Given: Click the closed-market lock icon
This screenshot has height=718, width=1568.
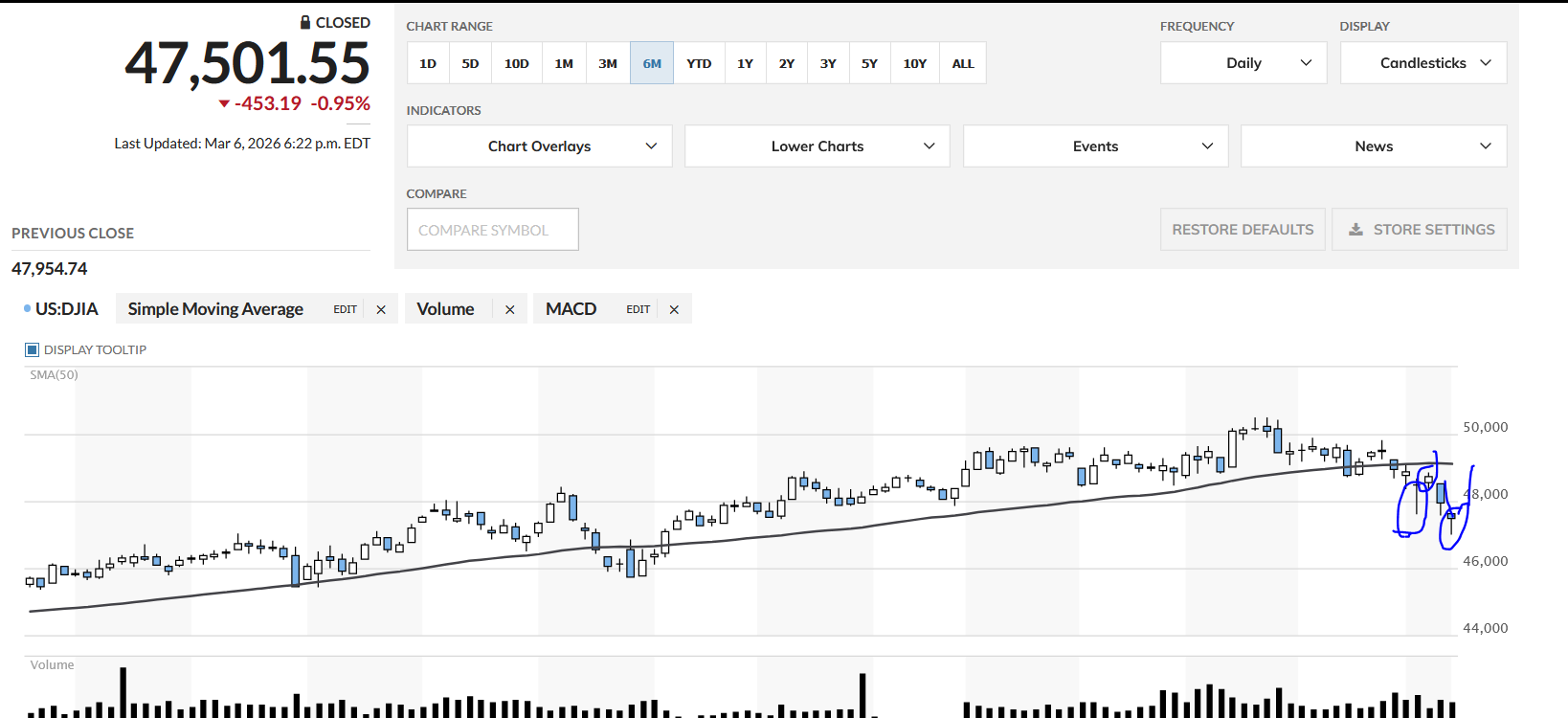Looking at the screenshot, I should click(305, 22).
